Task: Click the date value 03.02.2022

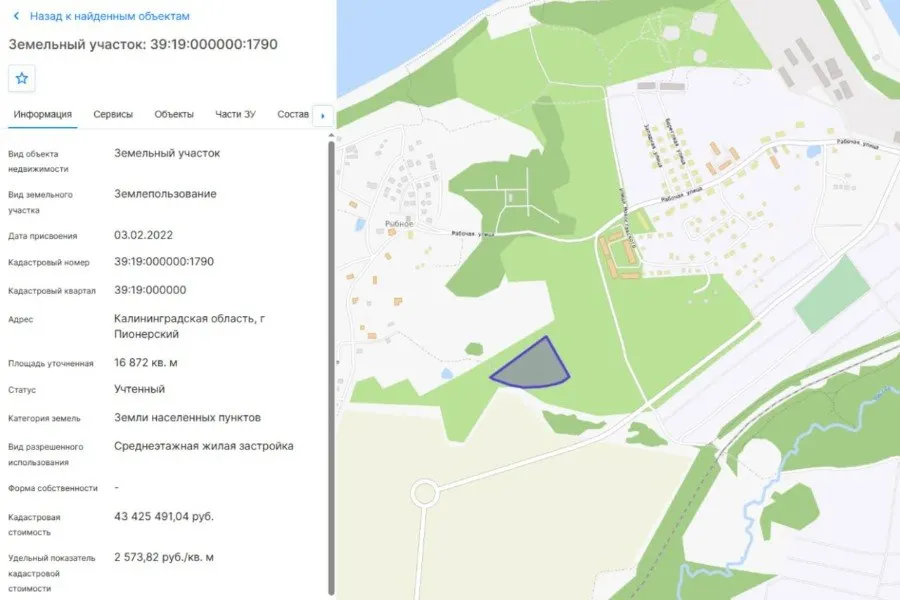Action: coord(143,235)
